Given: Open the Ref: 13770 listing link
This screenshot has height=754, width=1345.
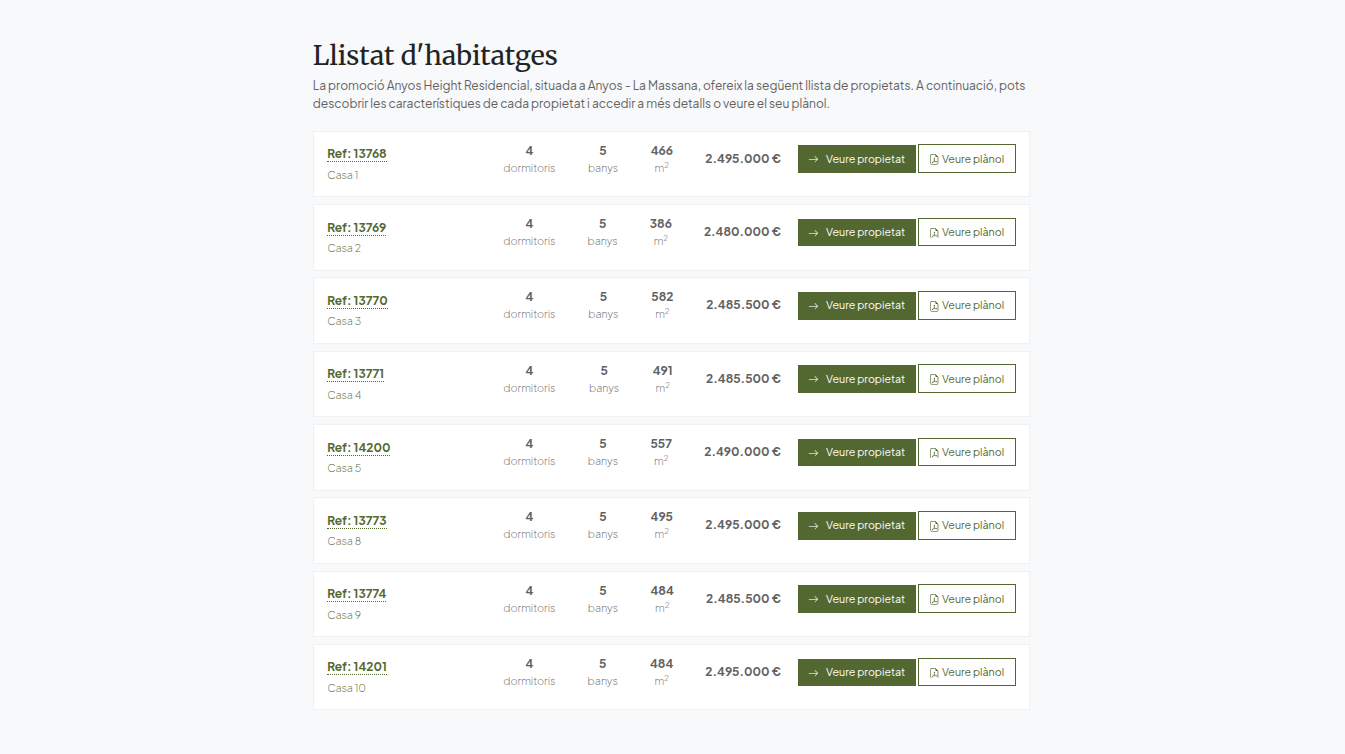Looking at the screenshot, I should tap(357, 301).
